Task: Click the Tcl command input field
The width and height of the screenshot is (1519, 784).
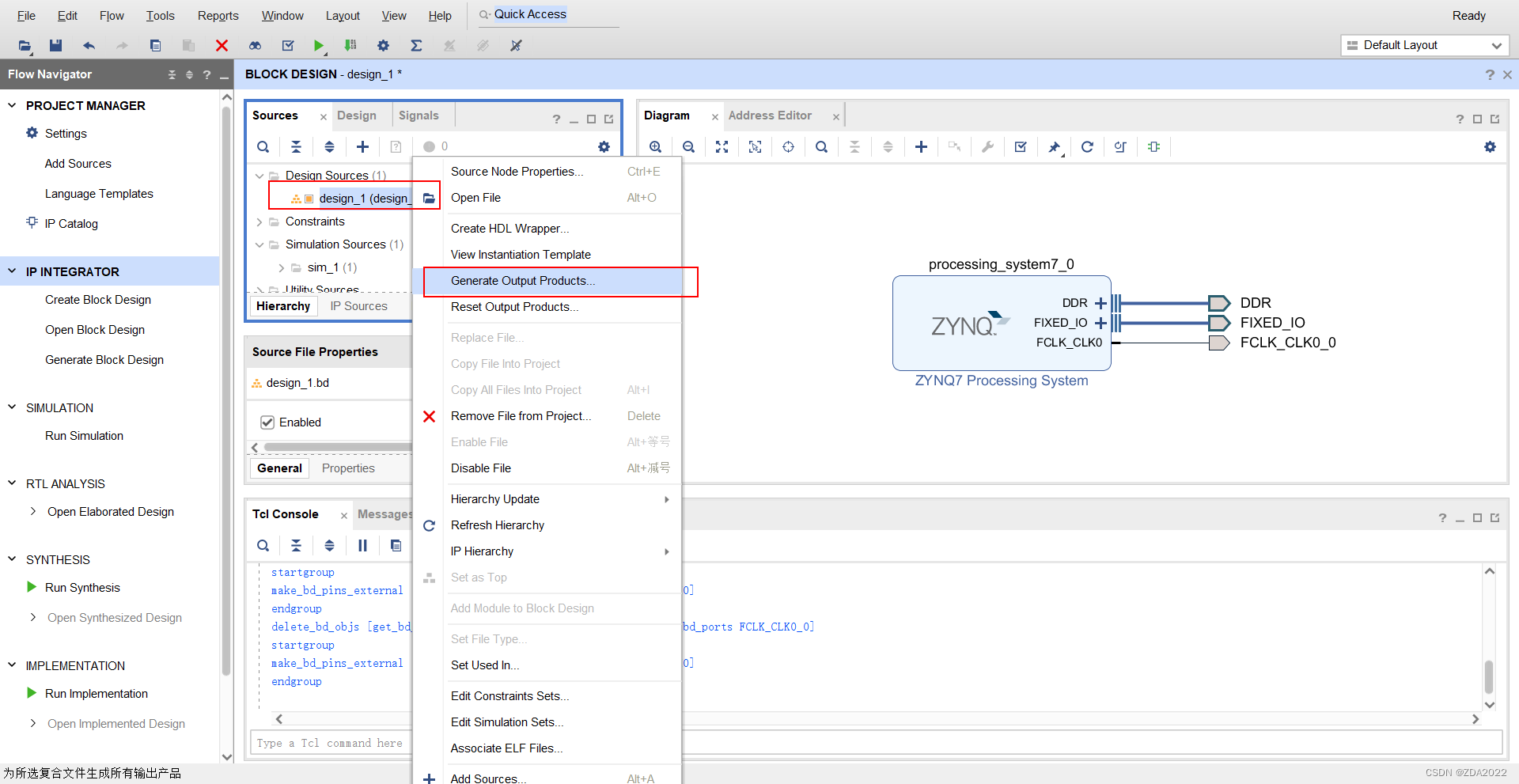Action: pos(876,743)
